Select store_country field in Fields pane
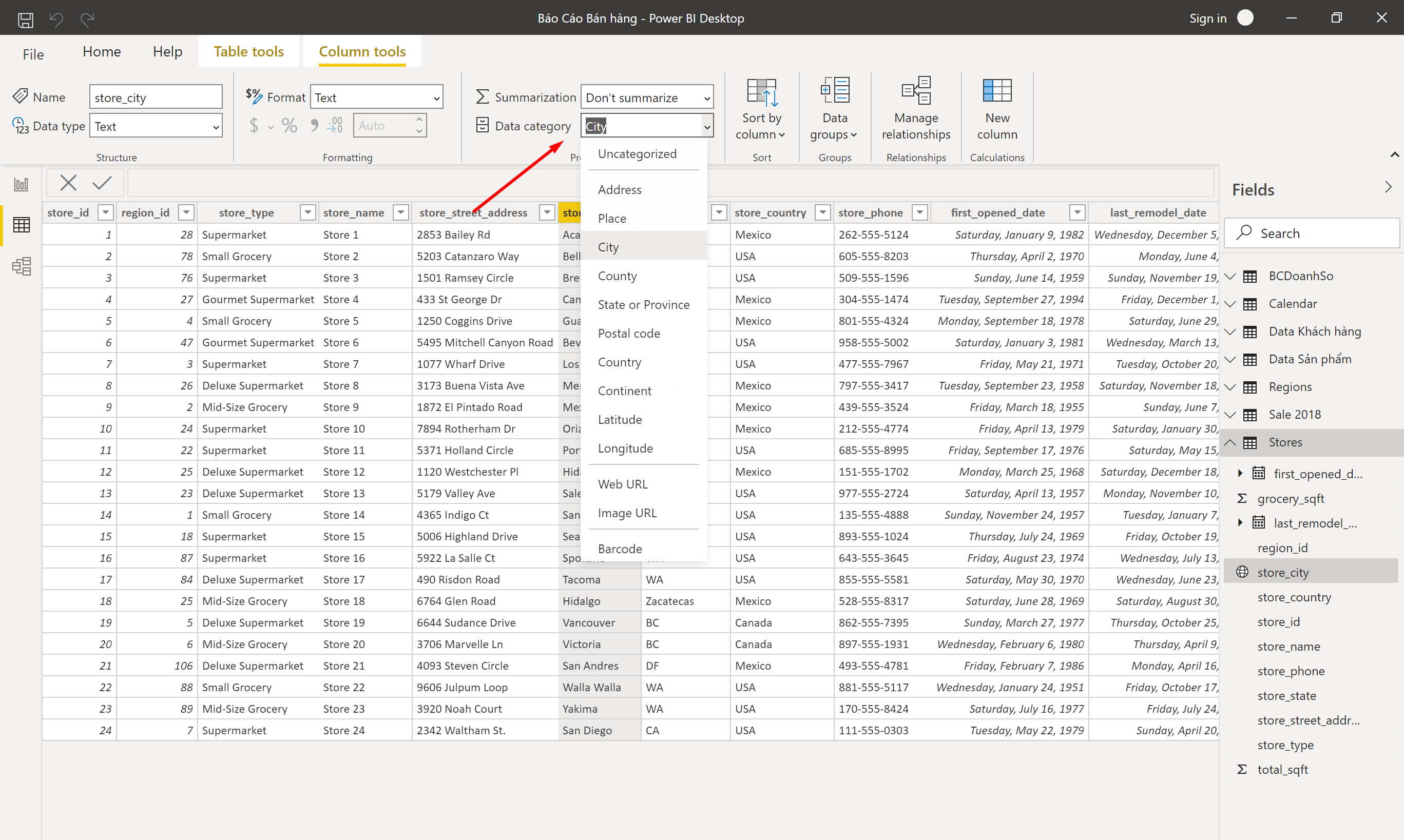 pyautogui.click(x=1294, y=597)
